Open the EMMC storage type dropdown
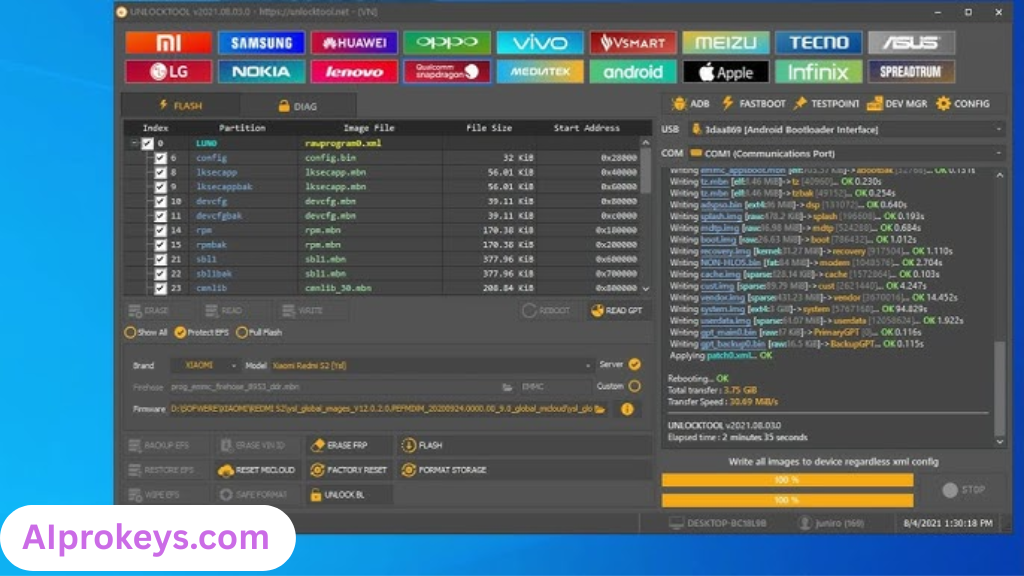This screenshot has width=1024, height=576. point(555,387)
